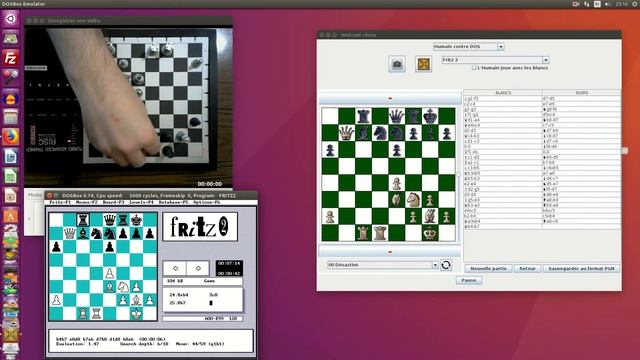
Task: Open LibreOffice Impress from the launcher
Action: pos(10,196)
